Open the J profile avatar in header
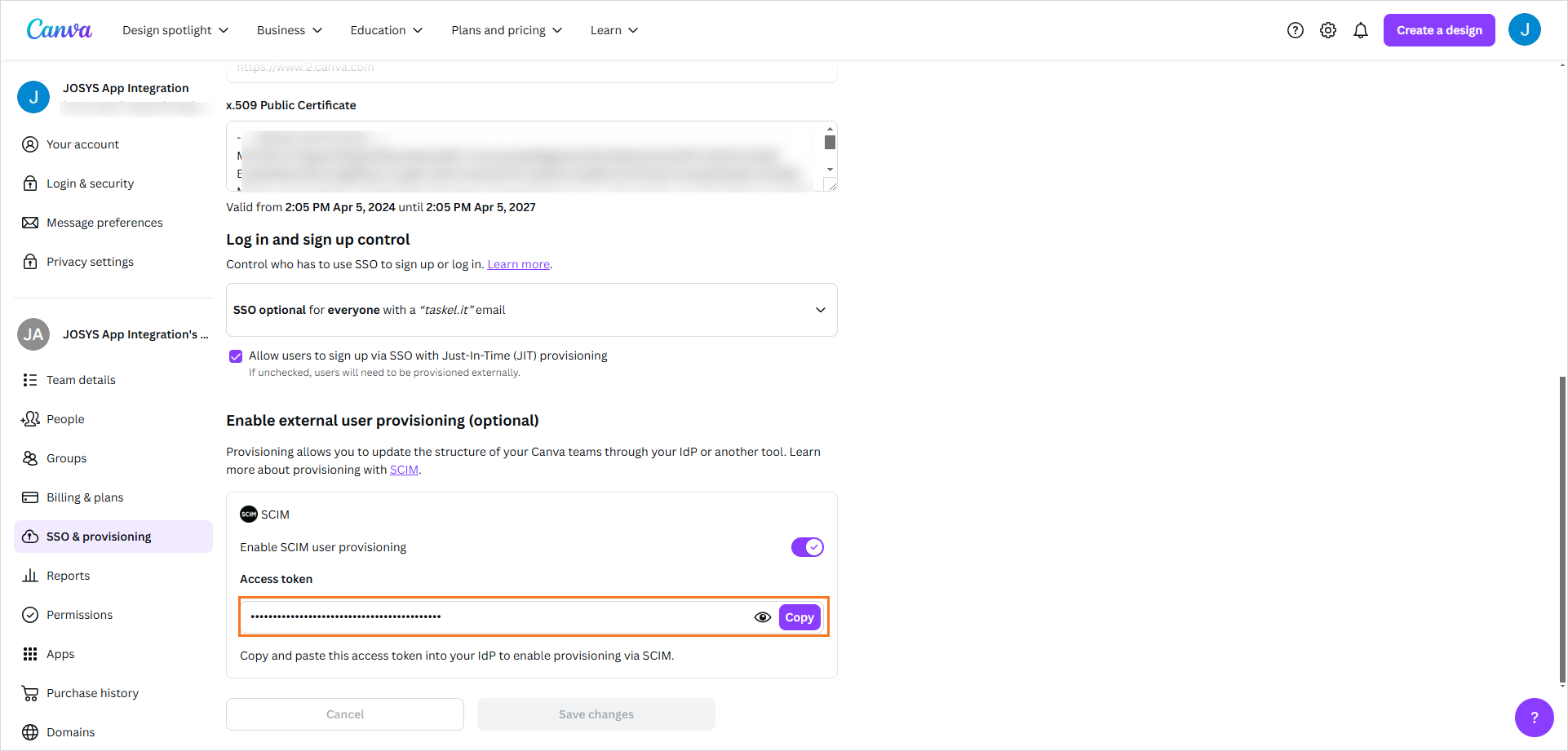Image resolution: width=1568 pixels, height=751 pixels. pos(1525,29)
